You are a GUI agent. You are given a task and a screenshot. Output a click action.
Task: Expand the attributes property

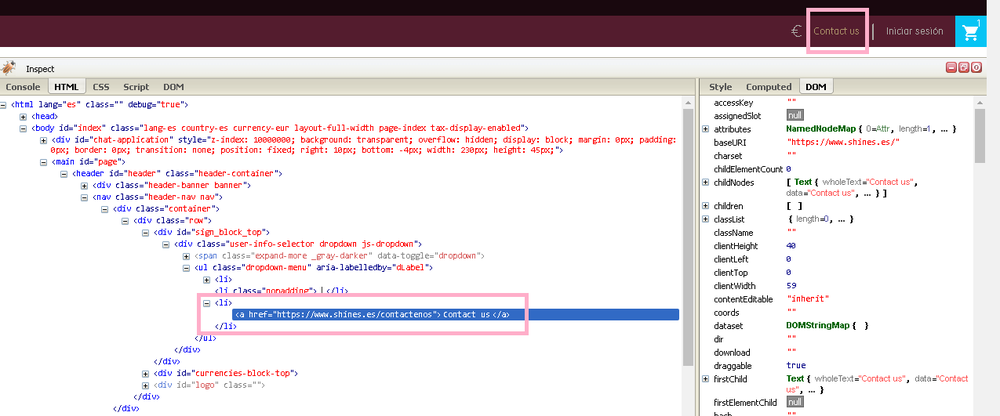coord(705,129)
